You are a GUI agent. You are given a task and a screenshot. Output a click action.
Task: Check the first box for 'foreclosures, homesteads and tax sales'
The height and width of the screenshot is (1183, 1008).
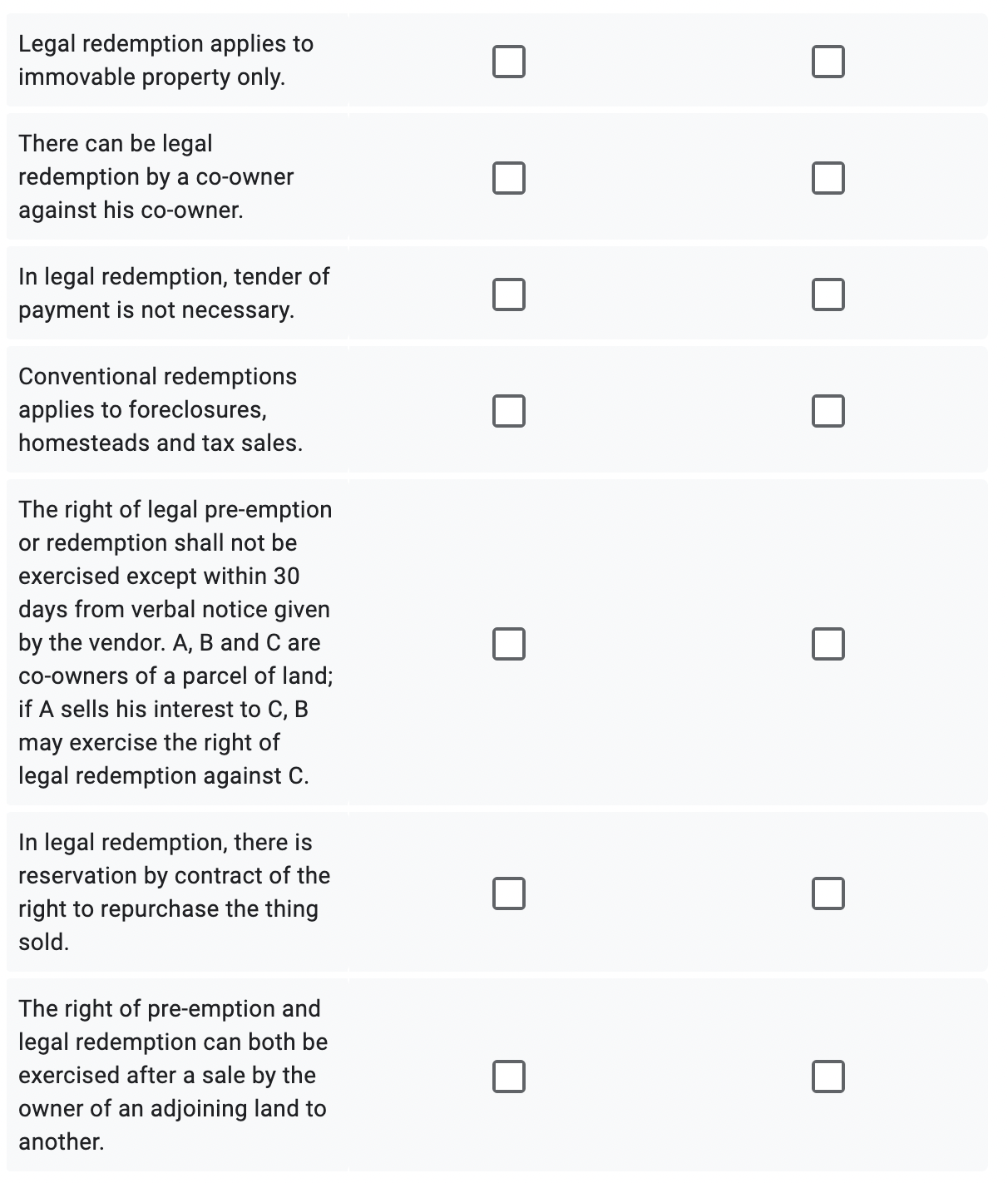tap(509, 409)
